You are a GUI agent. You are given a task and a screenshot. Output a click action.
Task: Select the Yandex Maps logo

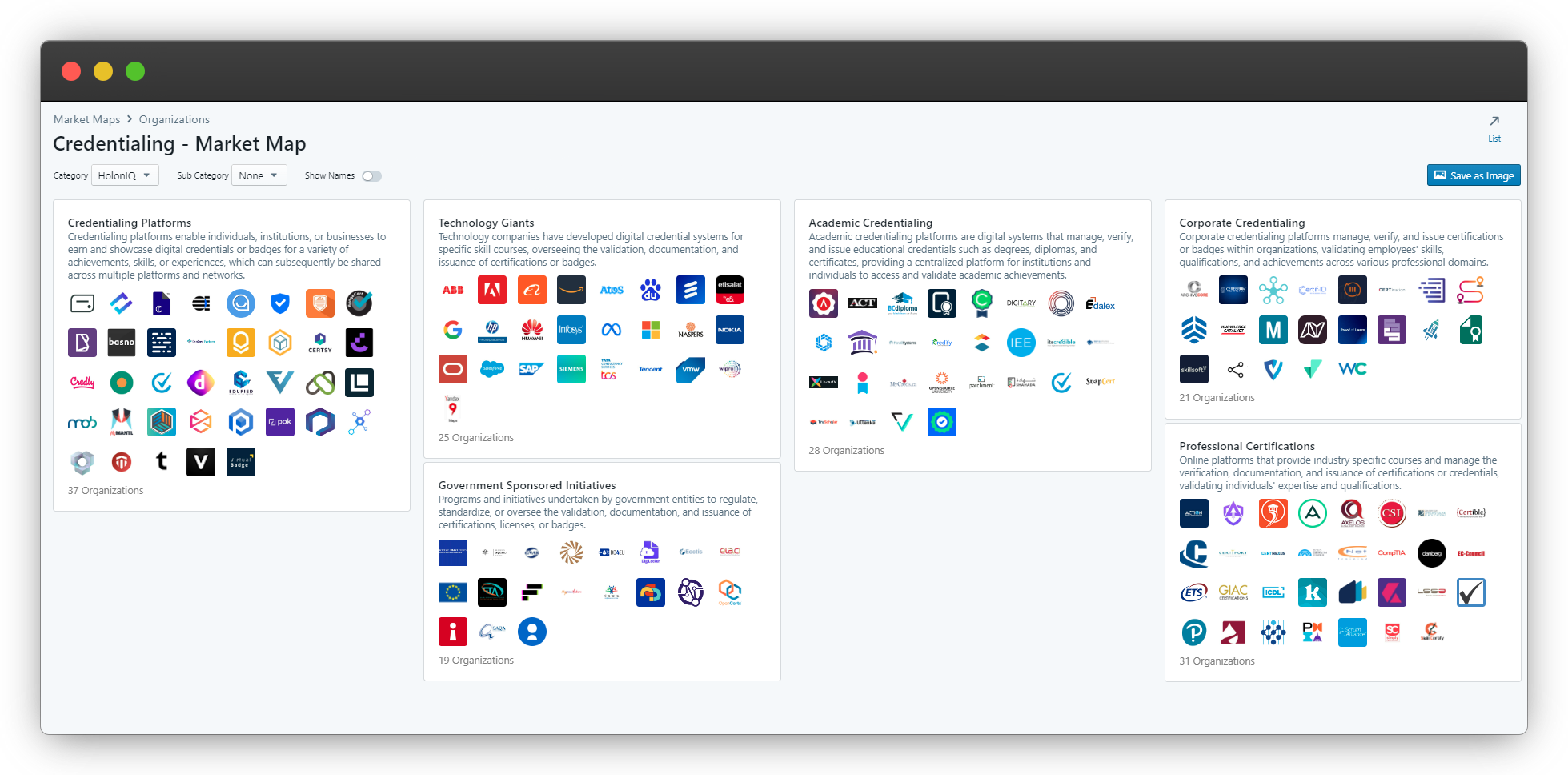coord(453,409)
